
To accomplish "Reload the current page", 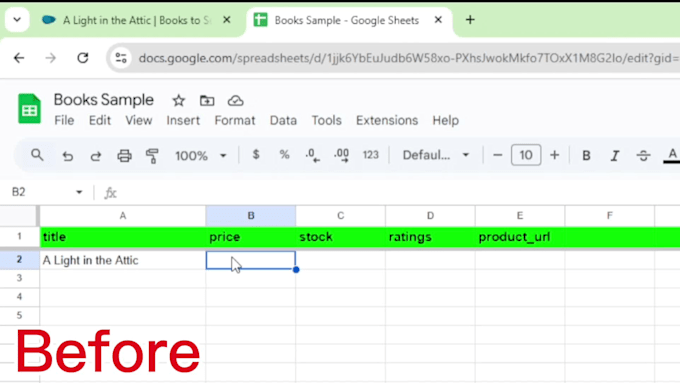I will tap(83, 58).
